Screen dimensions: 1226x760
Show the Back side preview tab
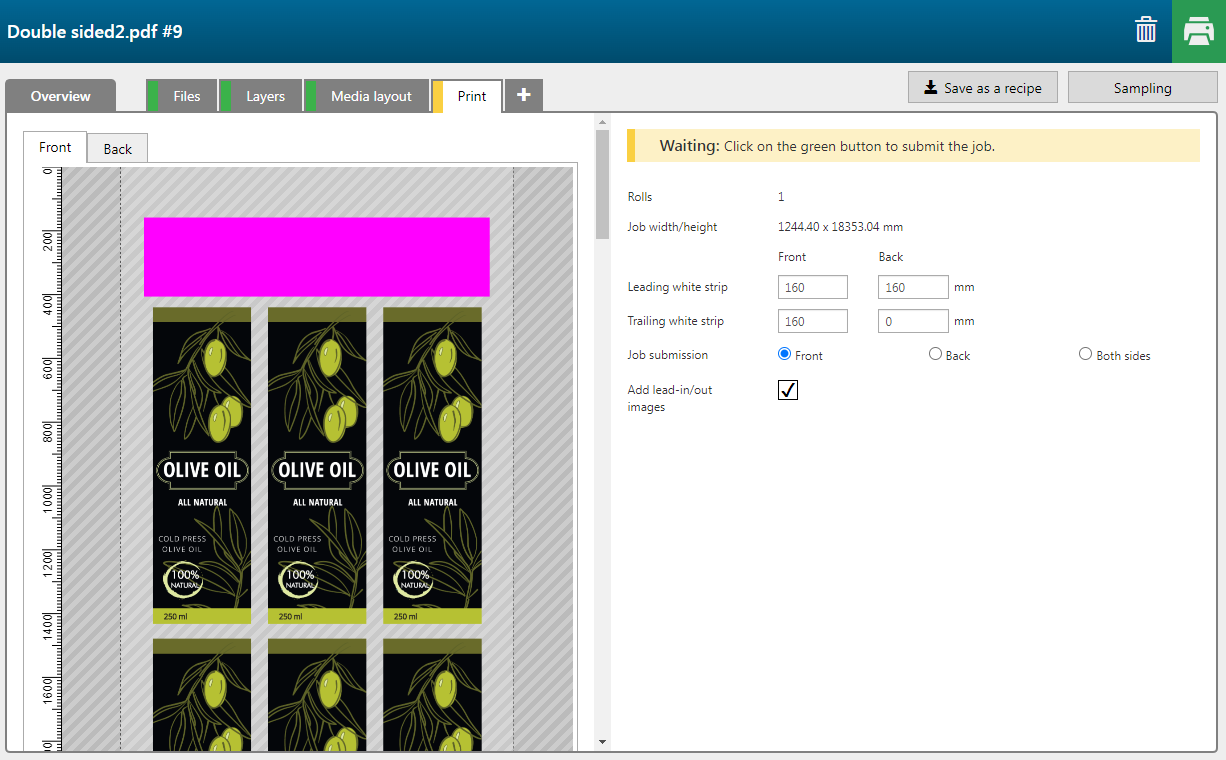tap(117, 149)
